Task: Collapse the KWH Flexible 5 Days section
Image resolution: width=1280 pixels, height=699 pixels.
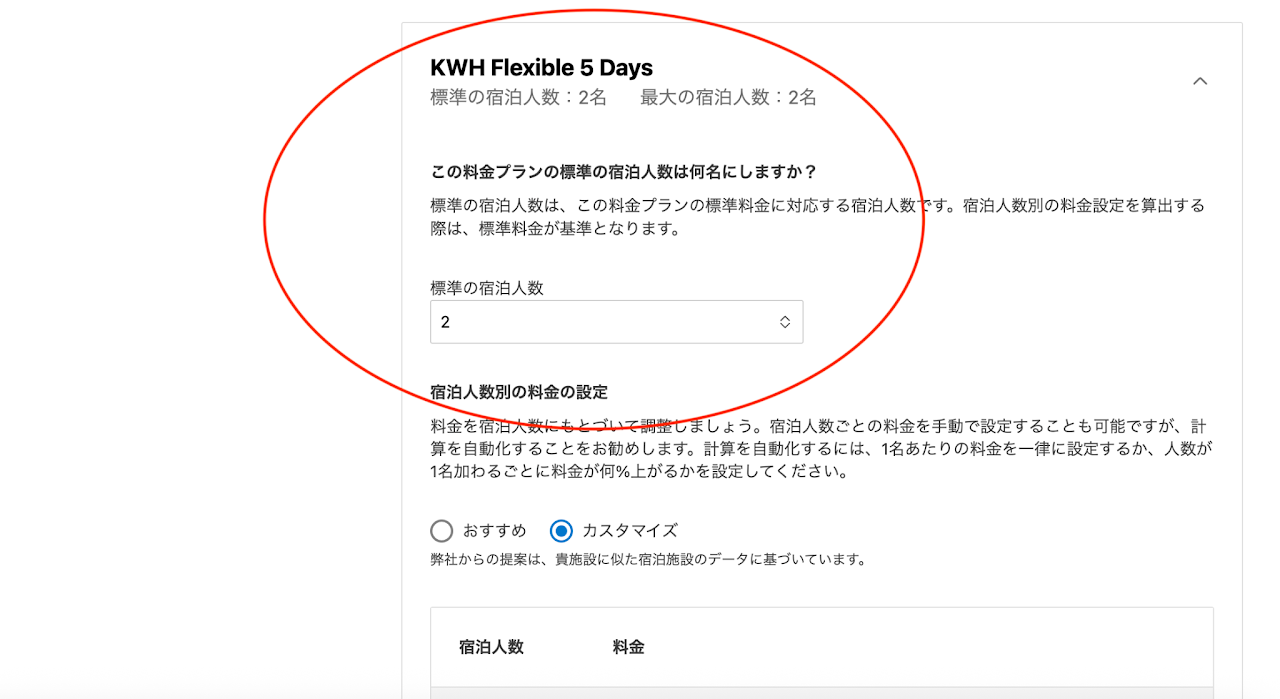Action: tap(1200, 81)
